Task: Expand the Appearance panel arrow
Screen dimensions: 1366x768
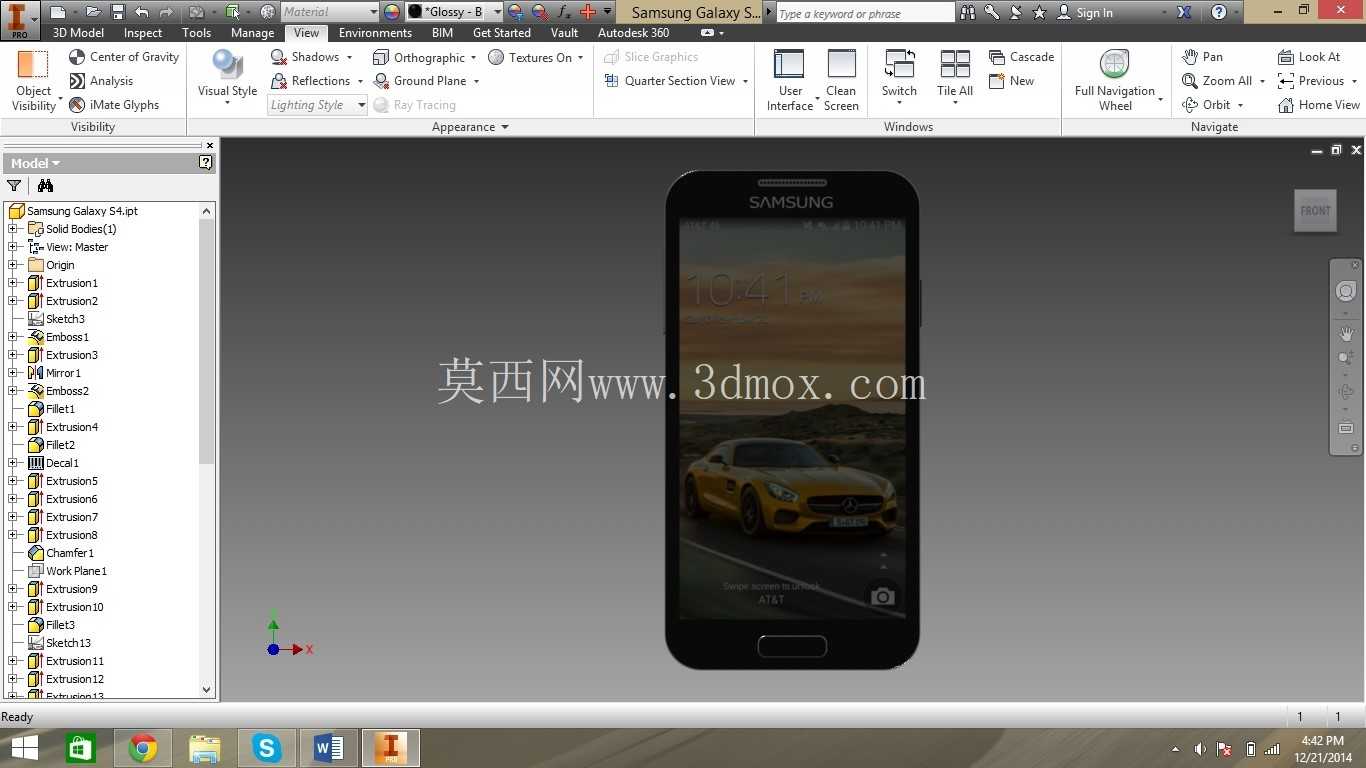Action: (x=505, y=127)
